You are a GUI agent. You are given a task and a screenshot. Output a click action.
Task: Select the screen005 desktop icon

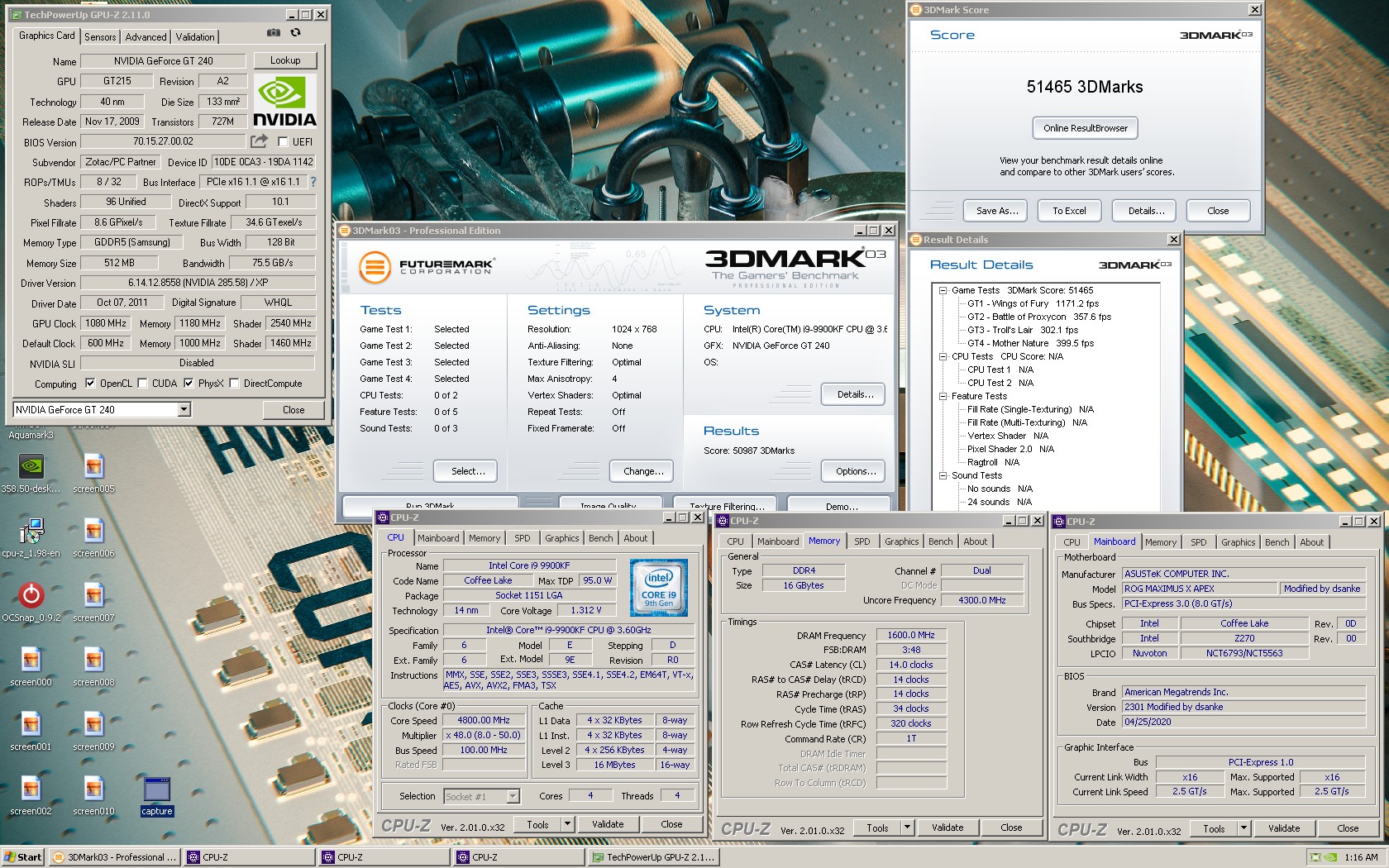[93, 473]
